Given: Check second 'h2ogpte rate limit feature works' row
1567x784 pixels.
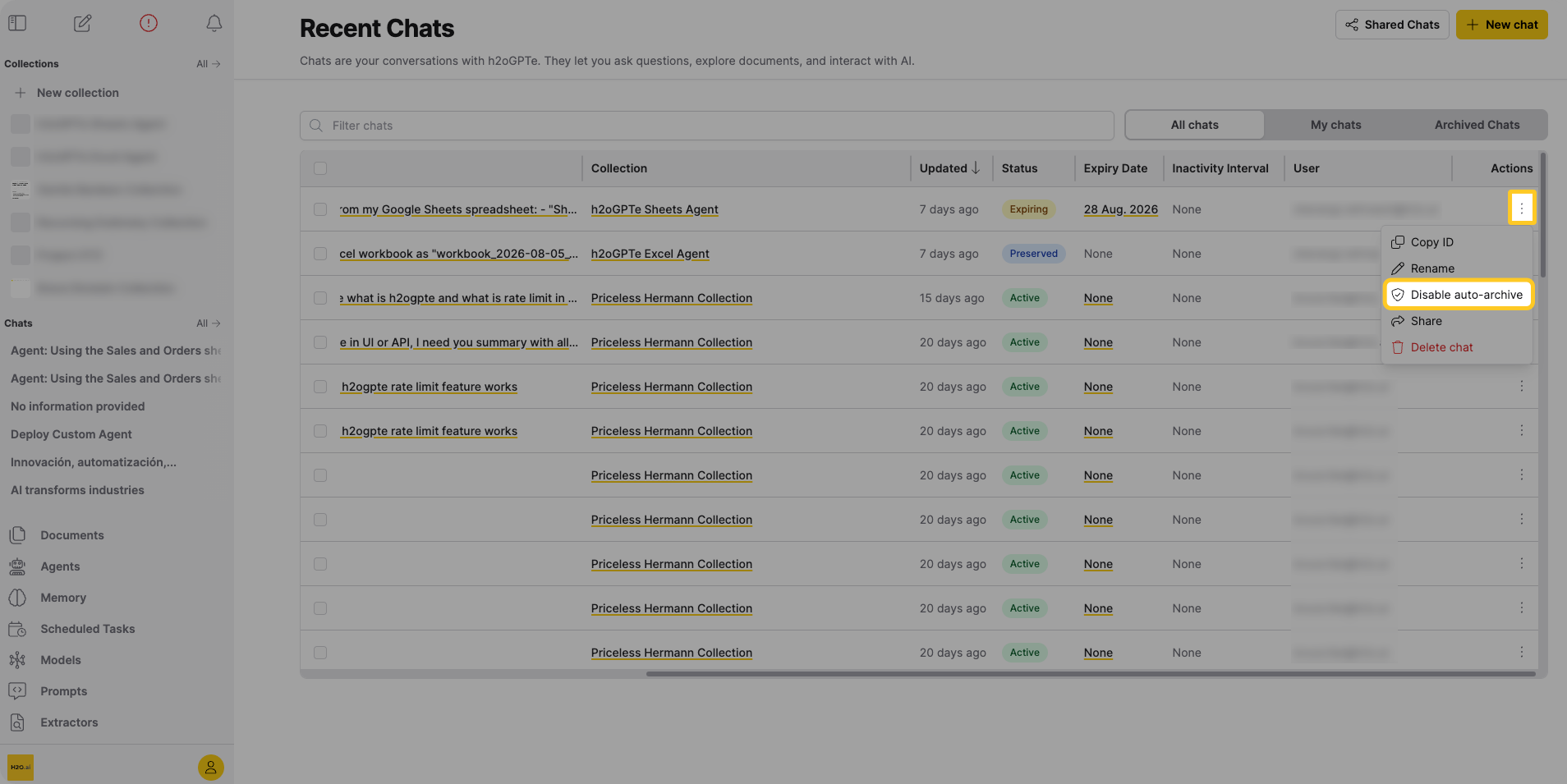Looking at the screenshot, I should [320, 431].
